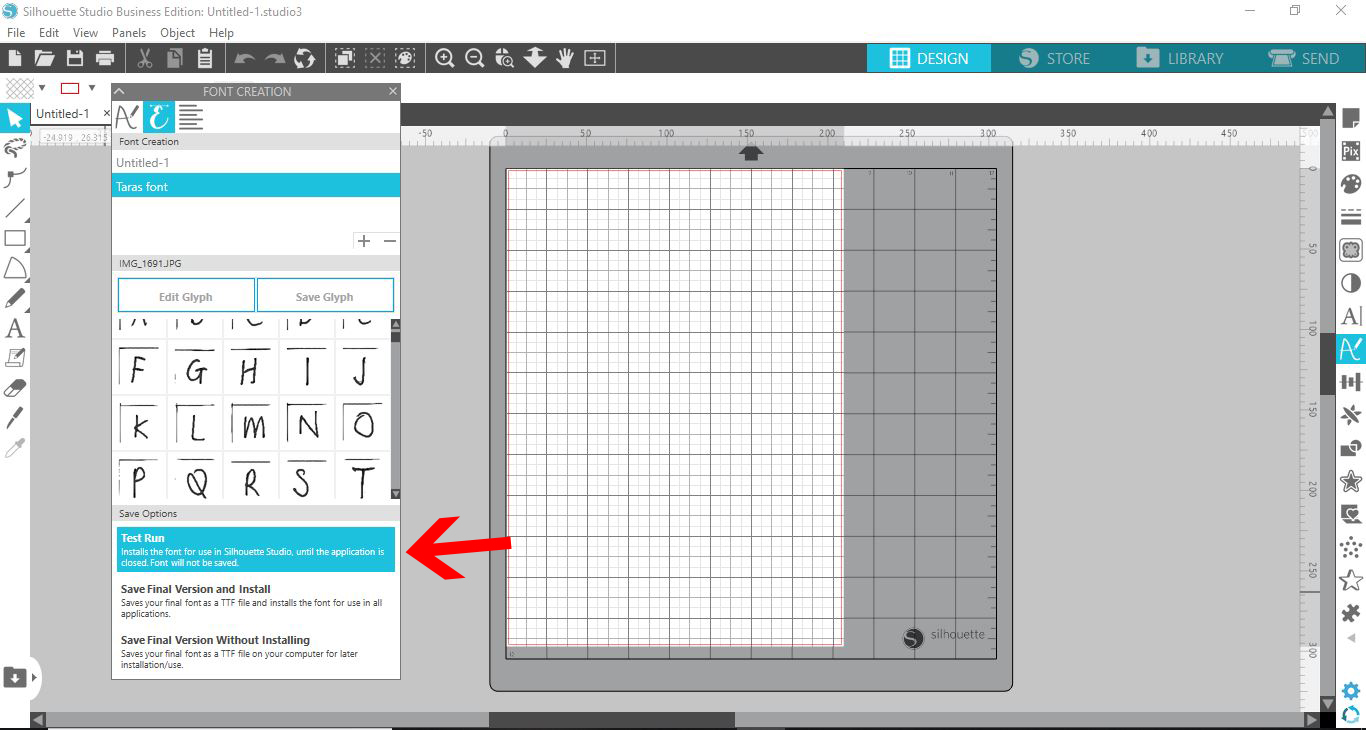This screenshot has width=1366, height=730.
Task: Remove the font with the minus button
Action: 390,241
